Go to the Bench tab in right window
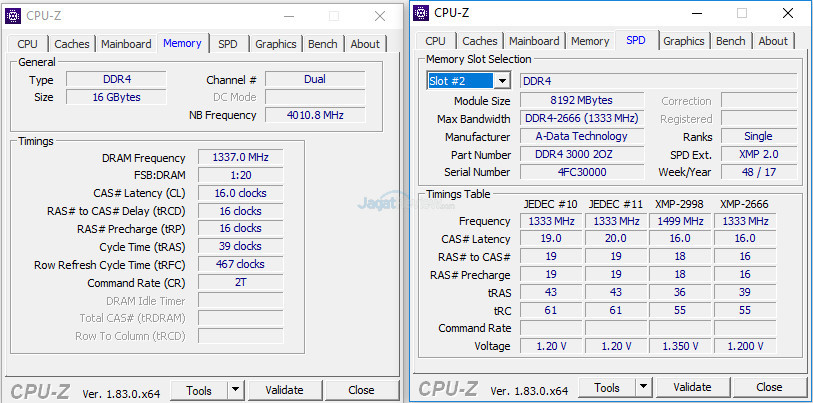Viewport: 813px width, 403px height. click(x=731, y=41)
